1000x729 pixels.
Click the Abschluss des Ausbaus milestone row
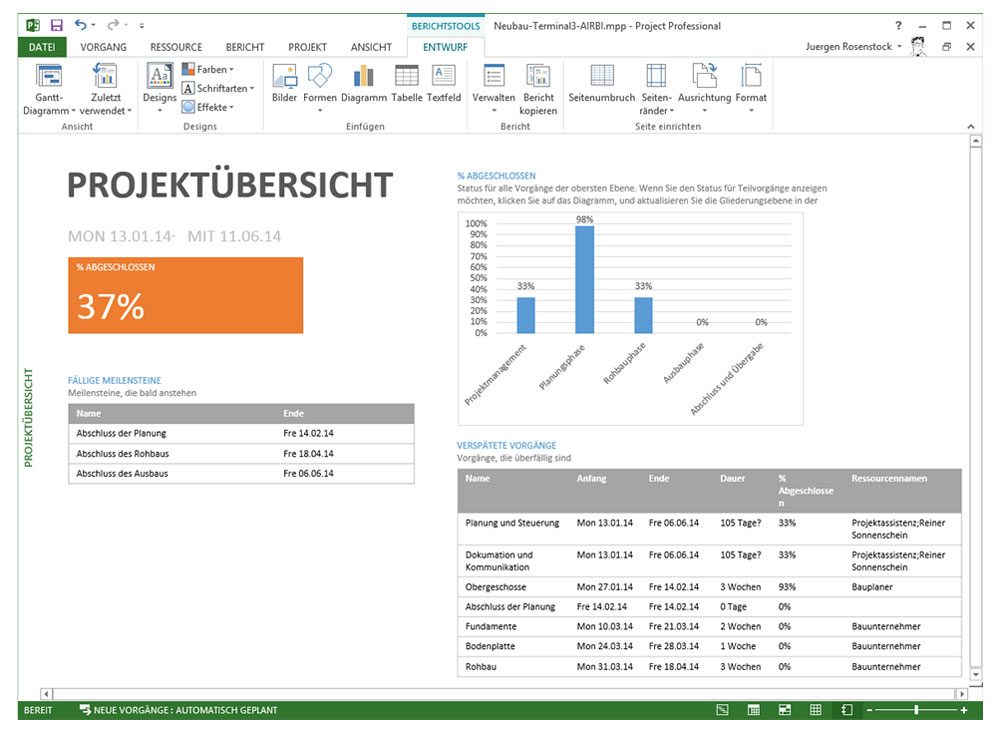point(241,473)
